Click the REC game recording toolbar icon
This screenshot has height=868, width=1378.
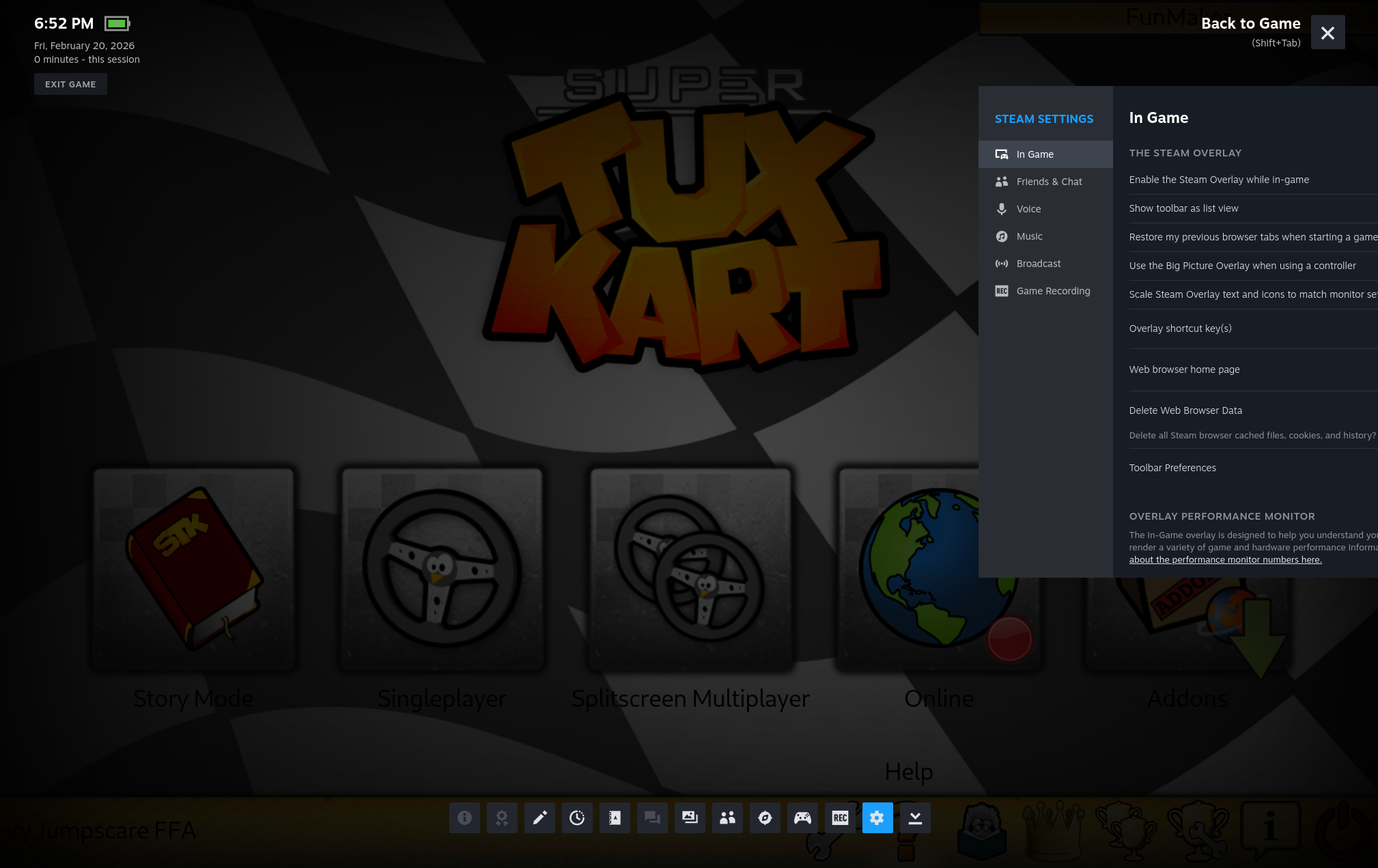click(x=840, y=817)
